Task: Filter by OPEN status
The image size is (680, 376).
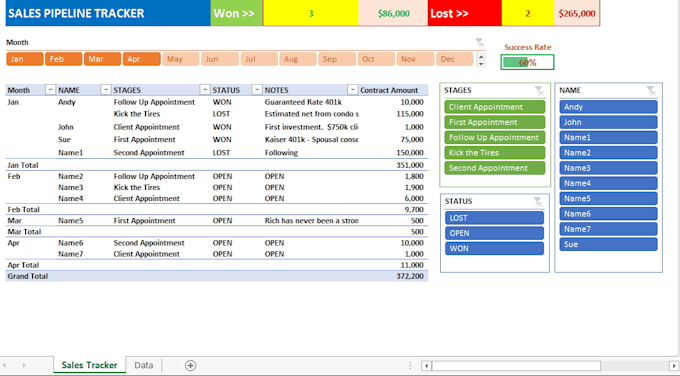Action: (x=494, y=233)
